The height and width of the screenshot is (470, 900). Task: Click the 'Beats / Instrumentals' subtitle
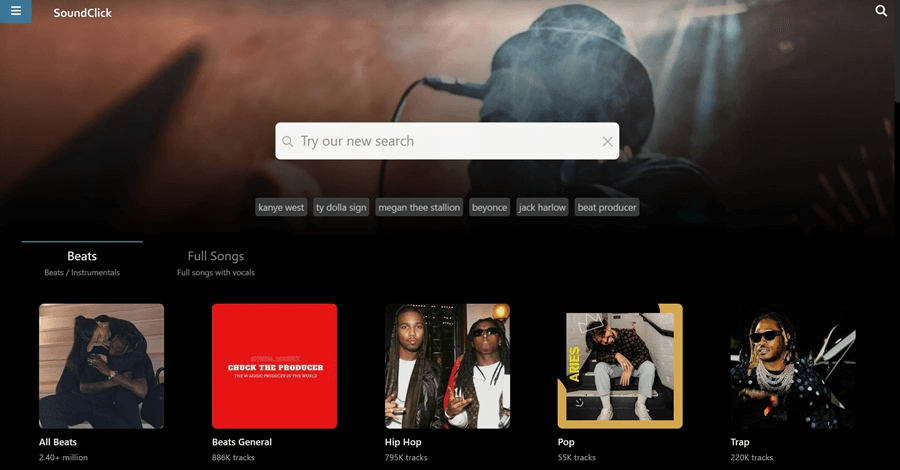[x=82, y=273]
